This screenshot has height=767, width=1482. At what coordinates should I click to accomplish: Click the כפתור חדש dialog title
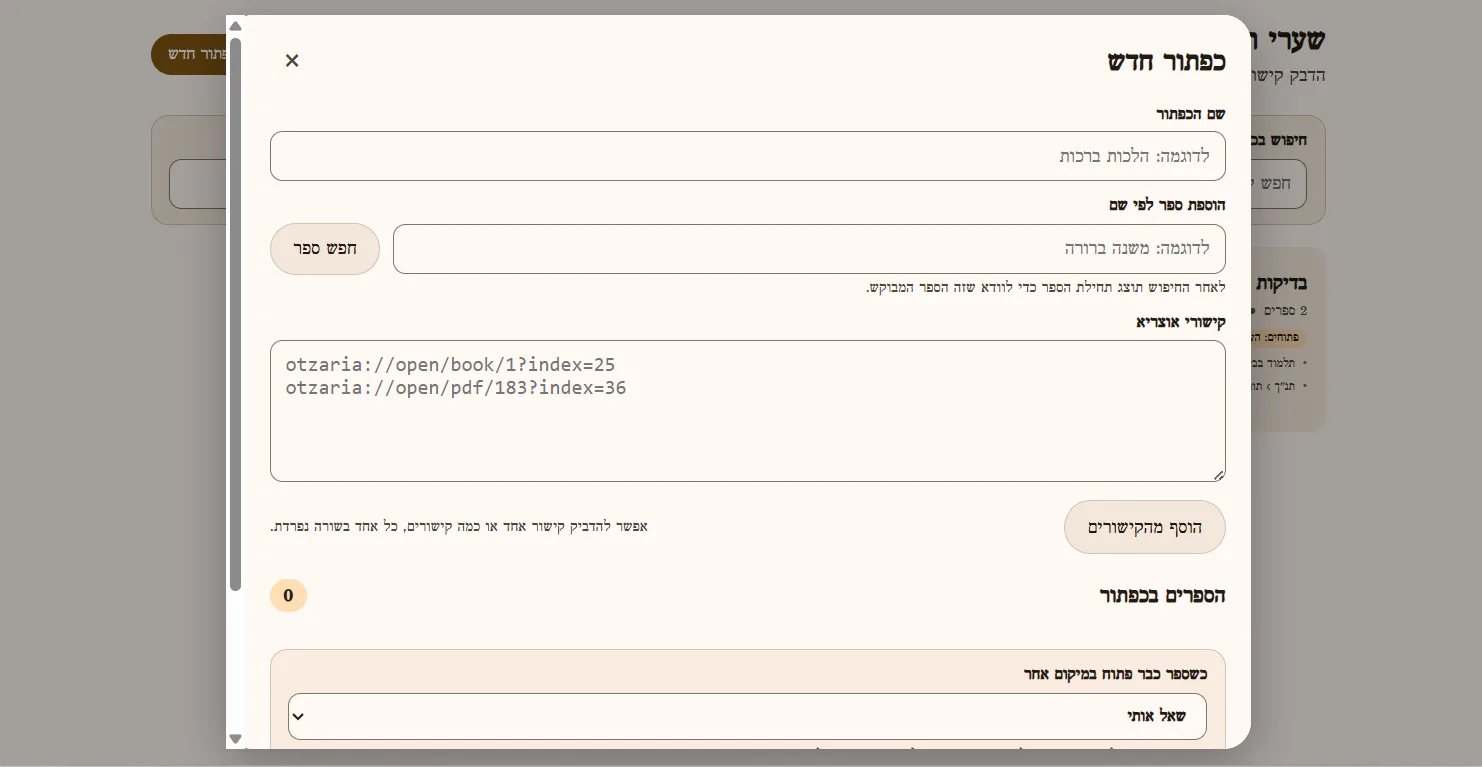point(1166,61)
